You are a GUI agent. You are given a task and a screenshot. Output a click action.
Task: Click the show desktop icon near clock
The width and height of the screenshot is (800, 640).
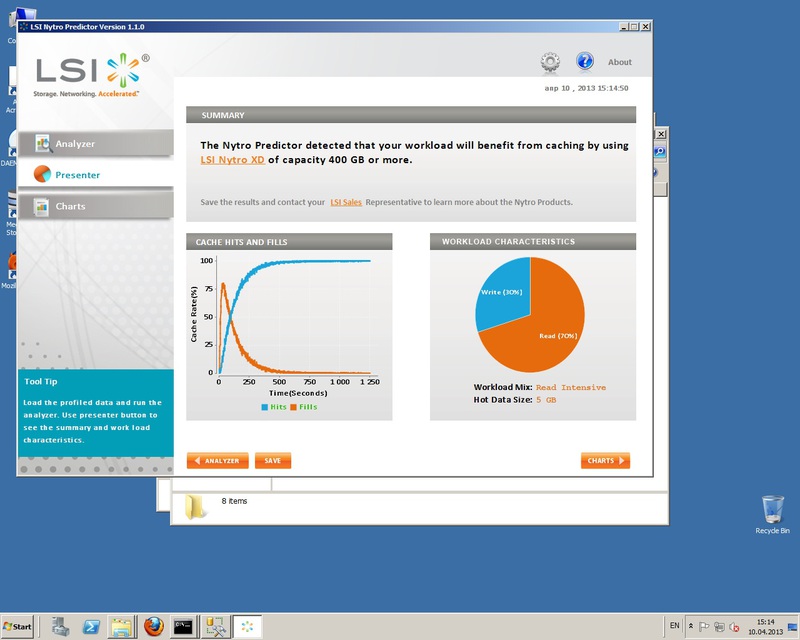tap(792, 627)
